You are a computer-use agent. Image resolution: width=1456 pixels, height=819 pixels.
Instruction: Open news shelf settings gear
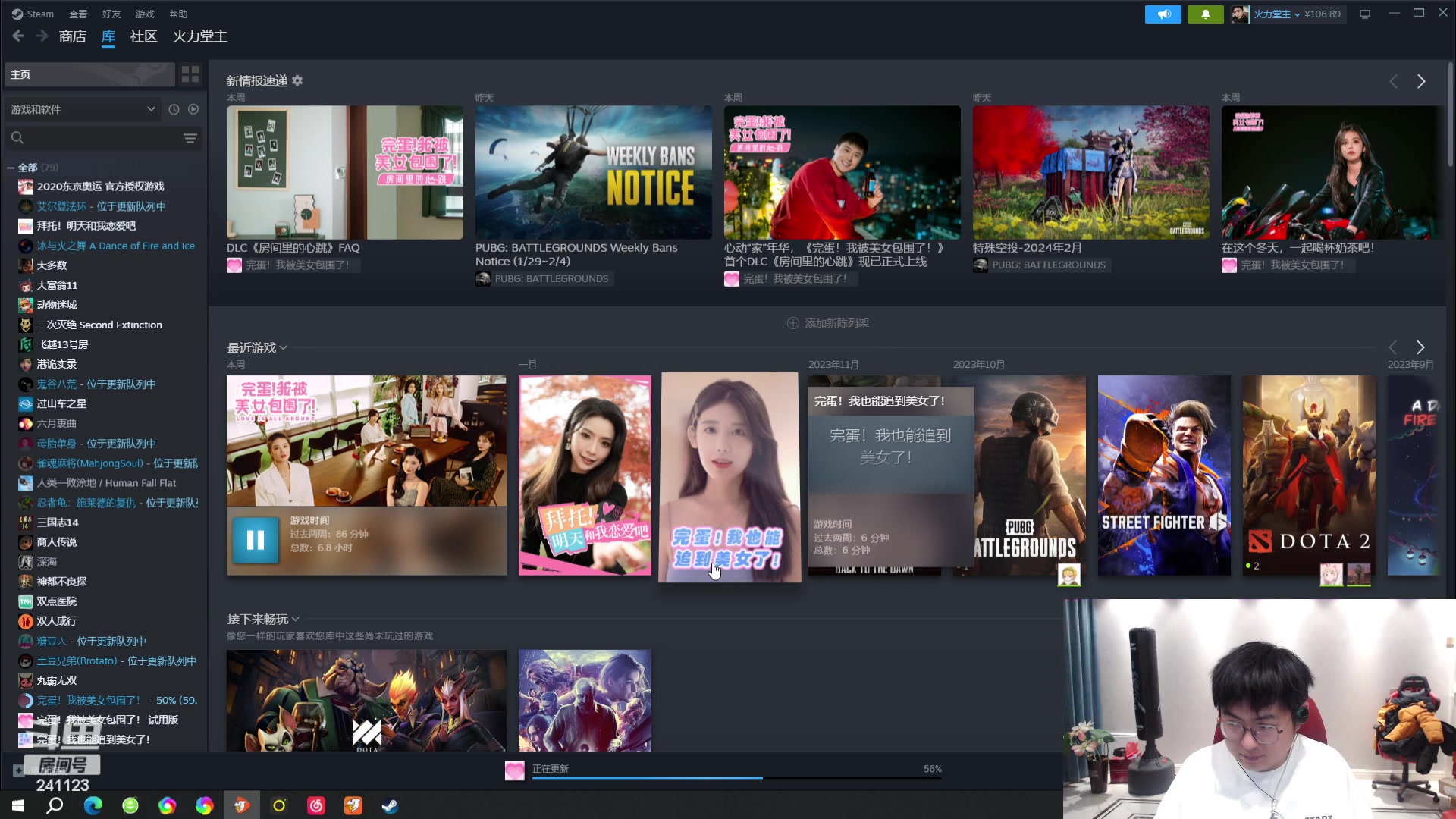[297, 80]
